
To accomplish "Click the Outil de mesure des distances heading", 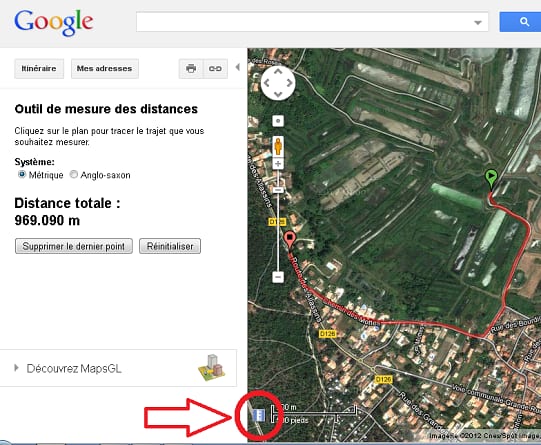I will [x=106, y=109].
